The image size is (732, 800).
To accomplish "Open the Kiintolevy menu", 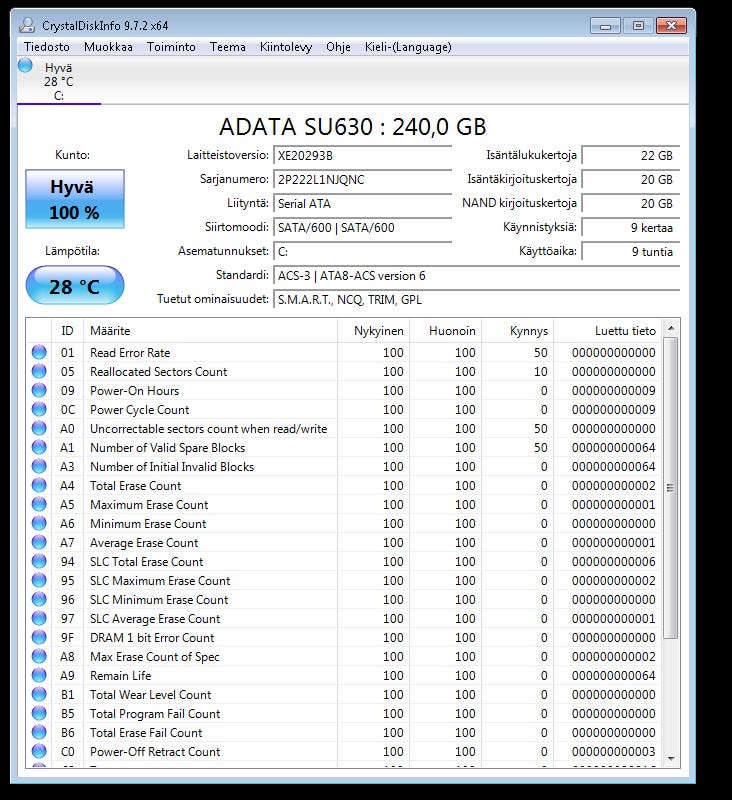I will click(x=286, y=47).
